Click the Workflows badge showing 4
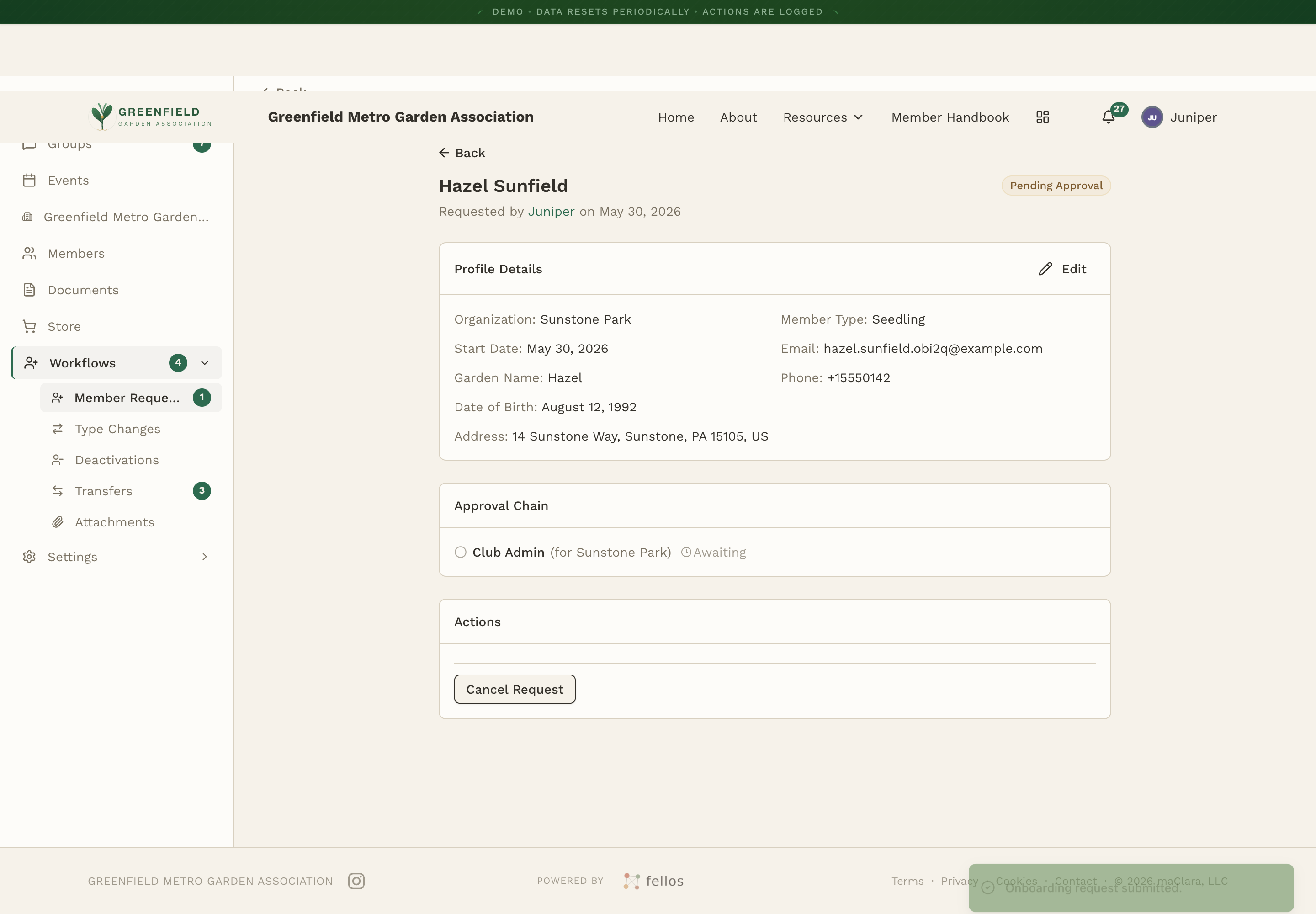This screenshot has height=914, width=1316. [x=178, y=362]
